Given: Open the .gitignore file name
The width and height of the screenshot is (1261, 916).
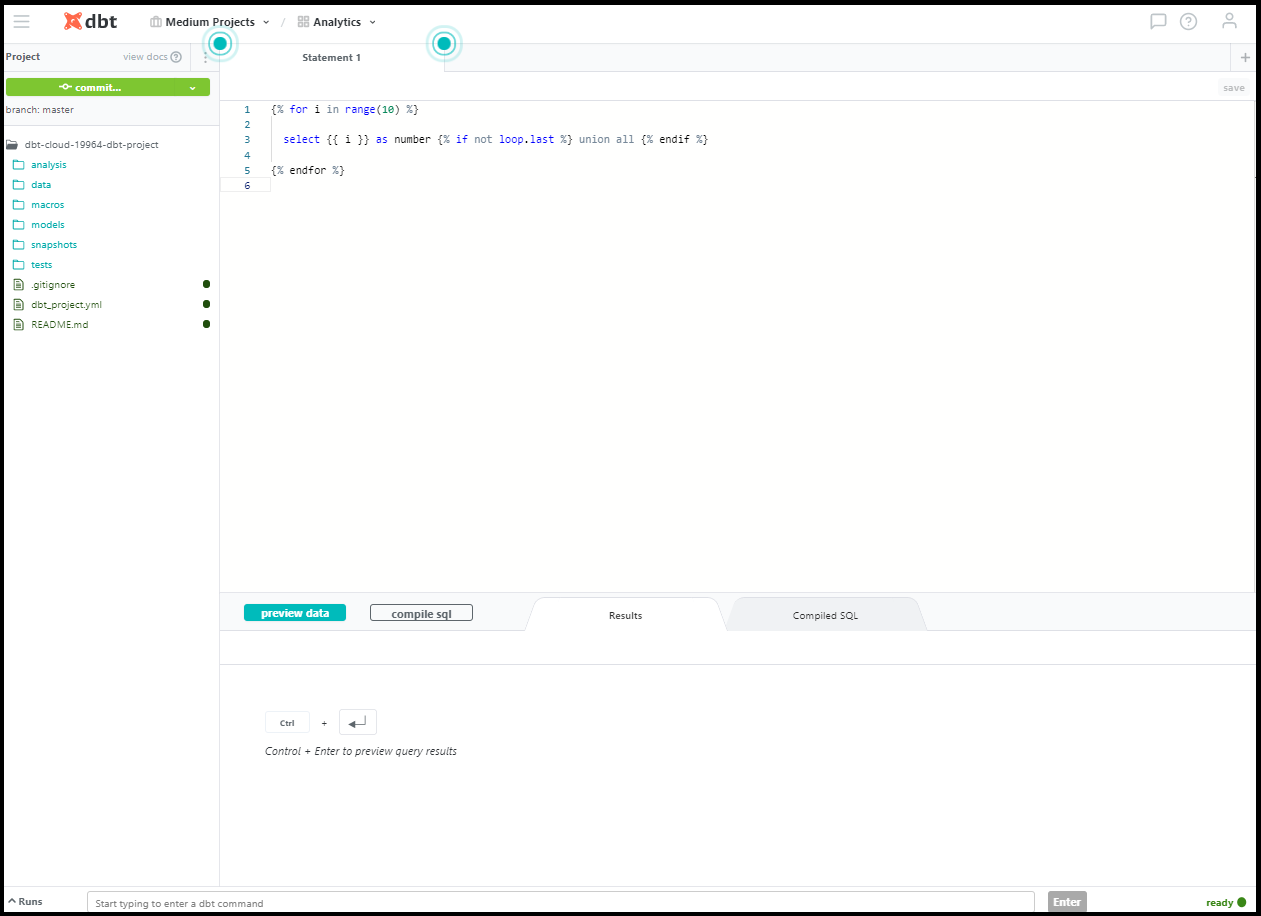Looking at the screenshot, I should [53, 285].
